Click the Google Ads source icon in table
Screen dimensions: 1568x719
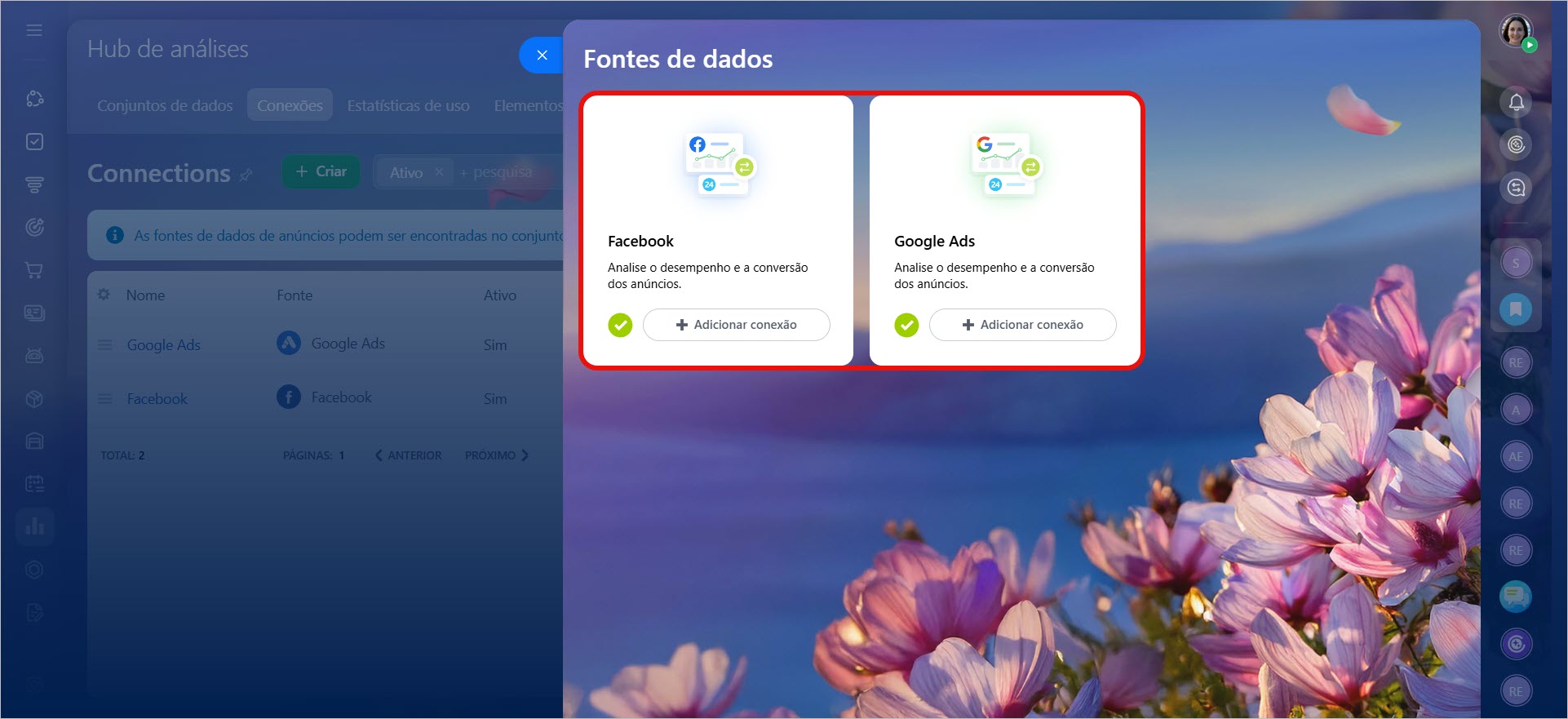pos(289,344)
